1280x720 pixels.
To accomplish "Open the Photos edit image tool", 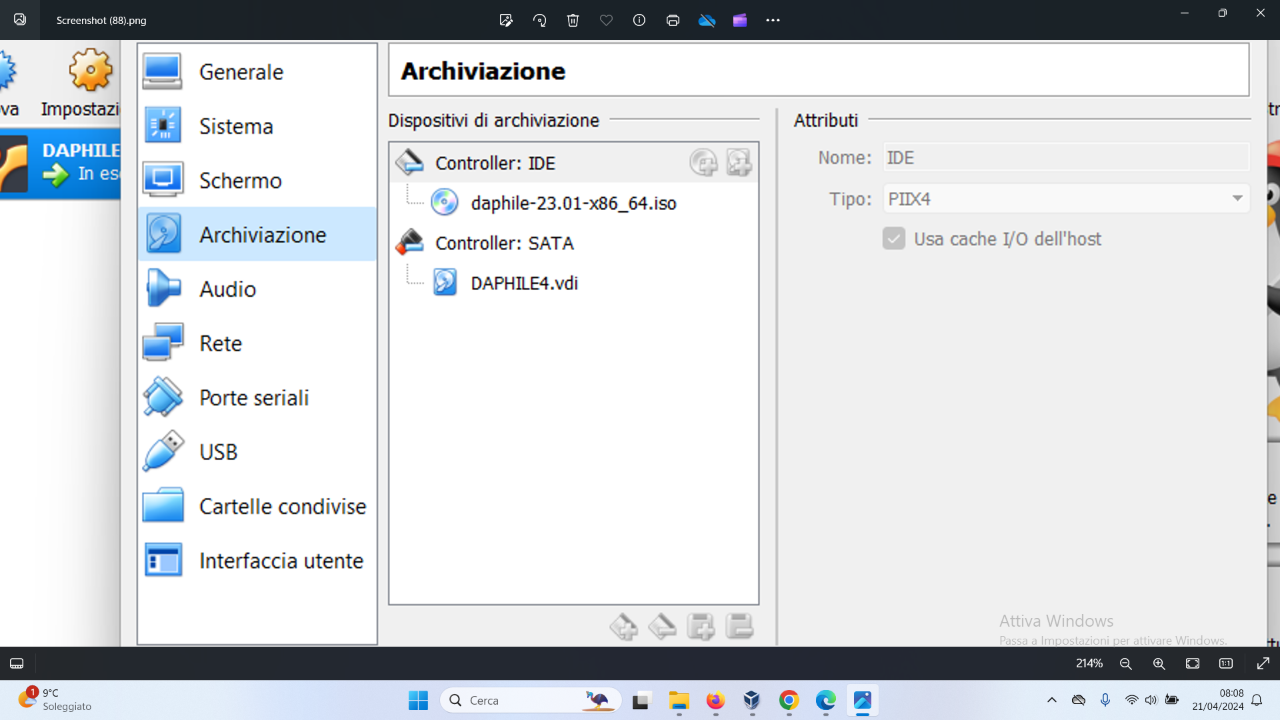I will pyautogui.click(x=506, y=20).
